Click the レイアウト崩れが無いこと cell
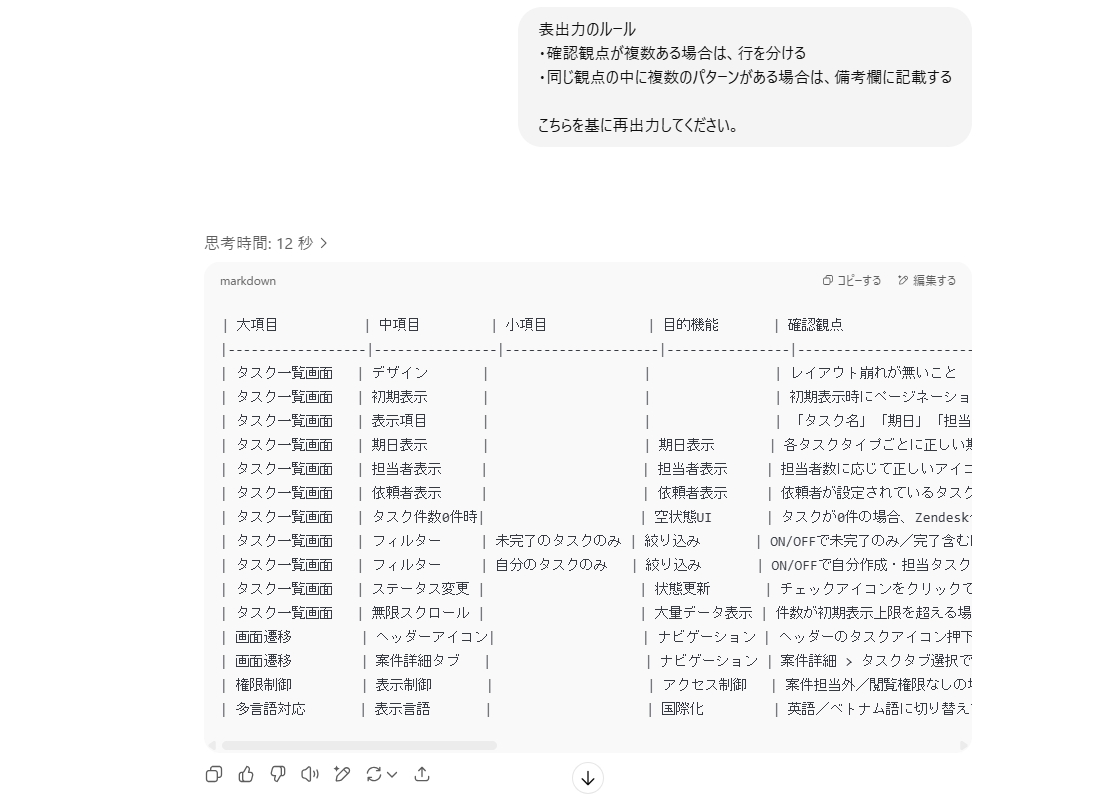This screenshot has height=795, width=1094. [873, 373]
